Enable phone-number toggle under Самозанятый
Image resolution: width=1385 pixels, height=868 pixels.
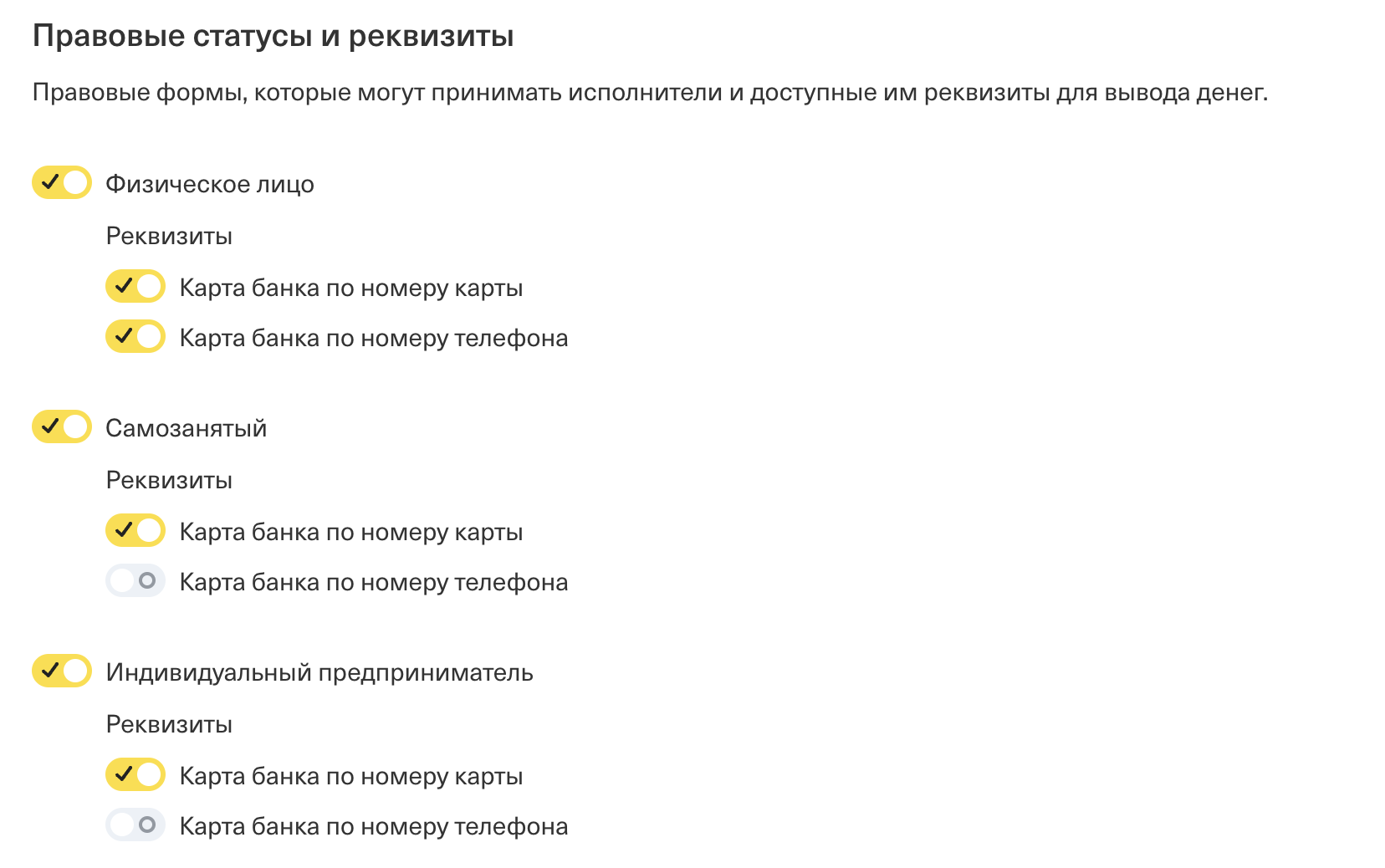click(135, 581)
